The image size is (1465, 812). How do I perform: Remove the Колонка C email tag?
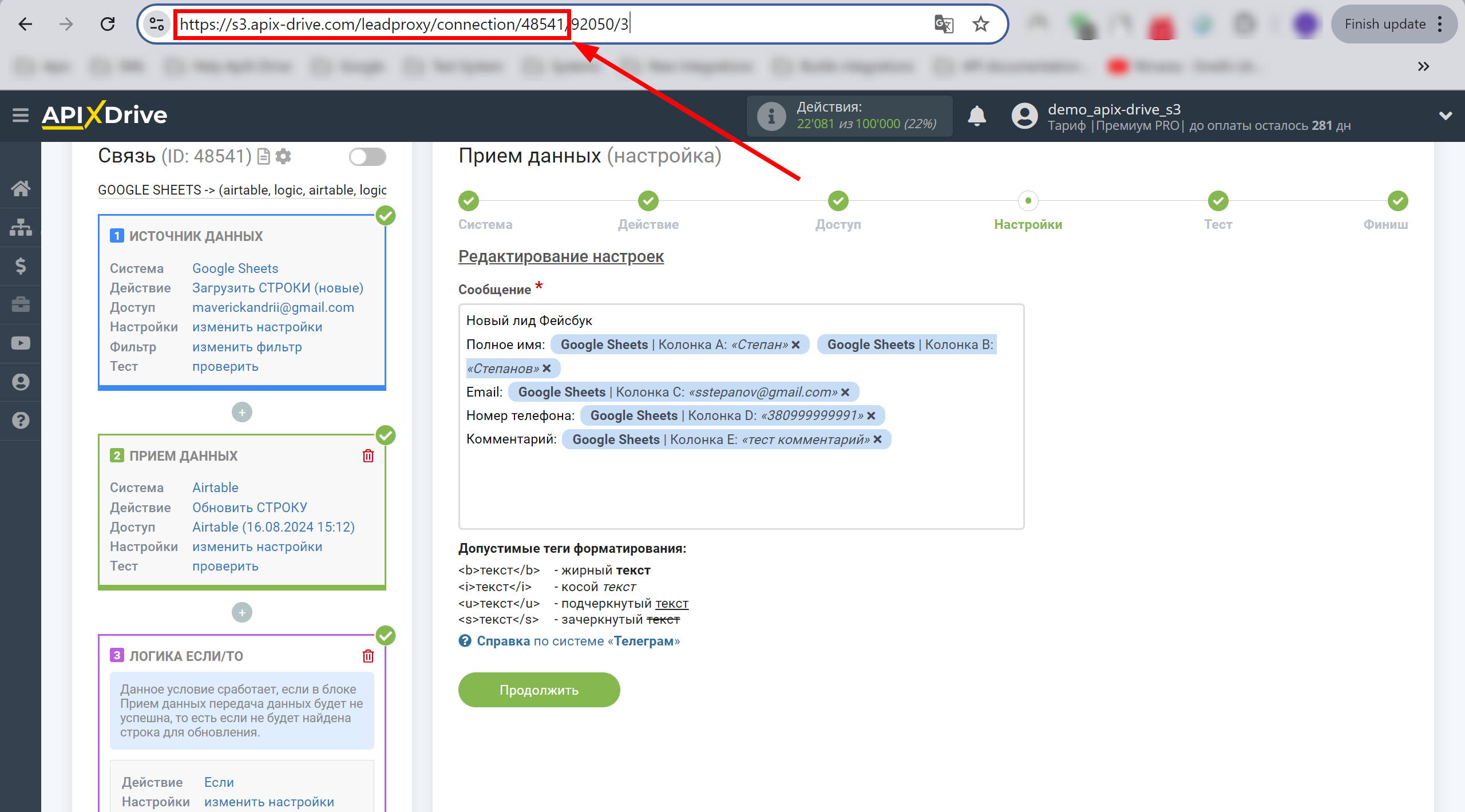[x=845, y=393]
